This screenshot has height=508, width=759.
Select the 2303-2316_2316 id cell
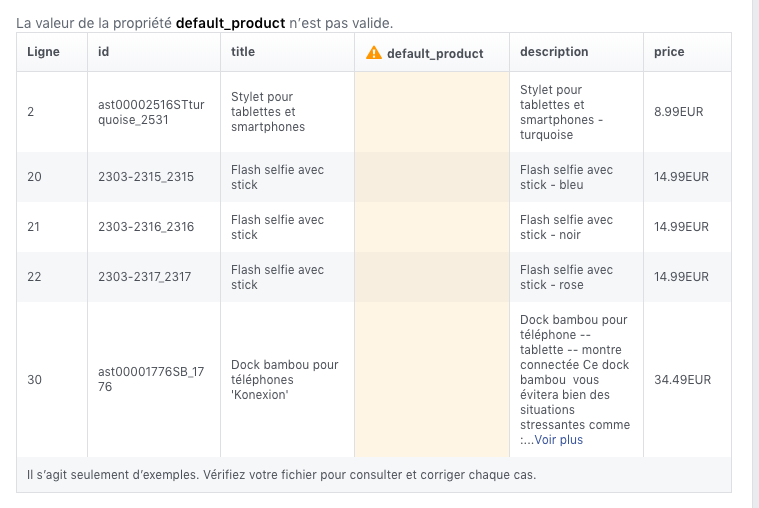pos(154,227)
